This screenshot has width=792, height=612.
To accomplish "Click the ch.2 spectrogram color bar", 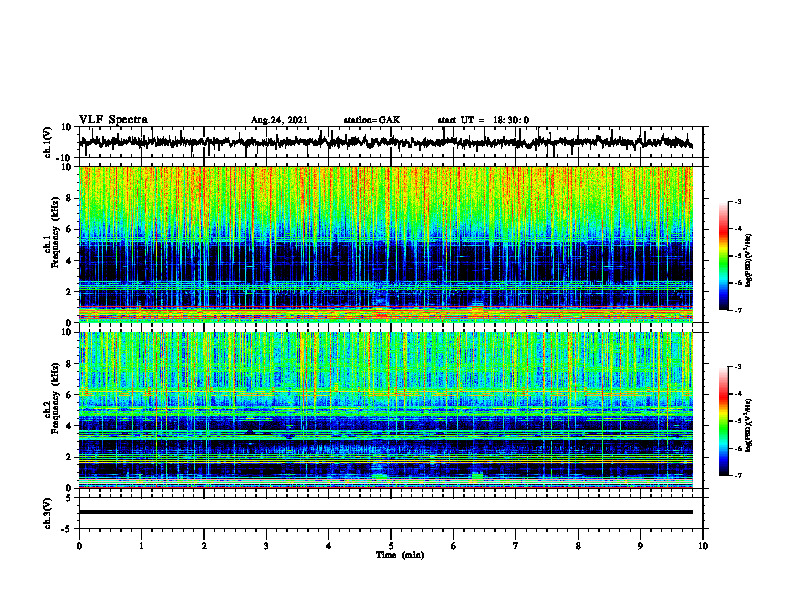I will pyautogui.click(x=724, y=421).
